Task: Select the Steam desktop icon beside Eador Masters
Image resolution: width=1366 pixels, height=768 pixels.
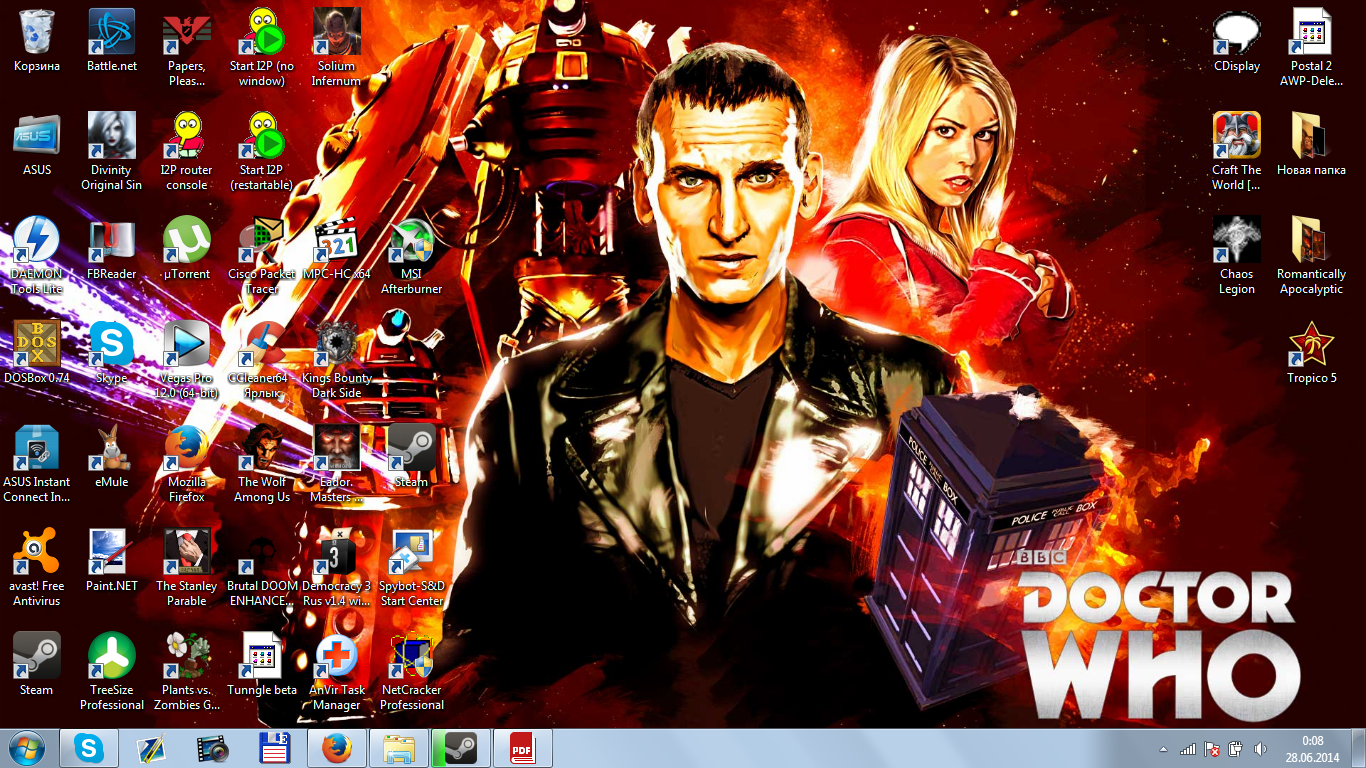Action: pos(412,457)
